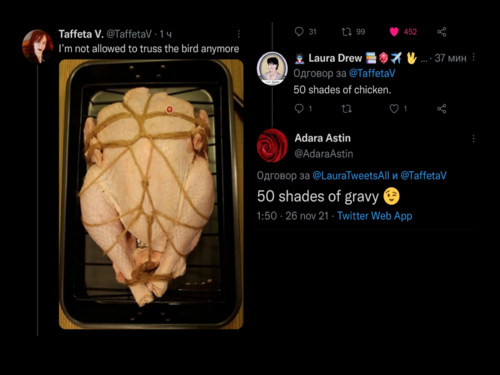Open Adara Astin's display name
Image resolution: width=500 pixels, height=375 pixels.
tap(322, 138)
